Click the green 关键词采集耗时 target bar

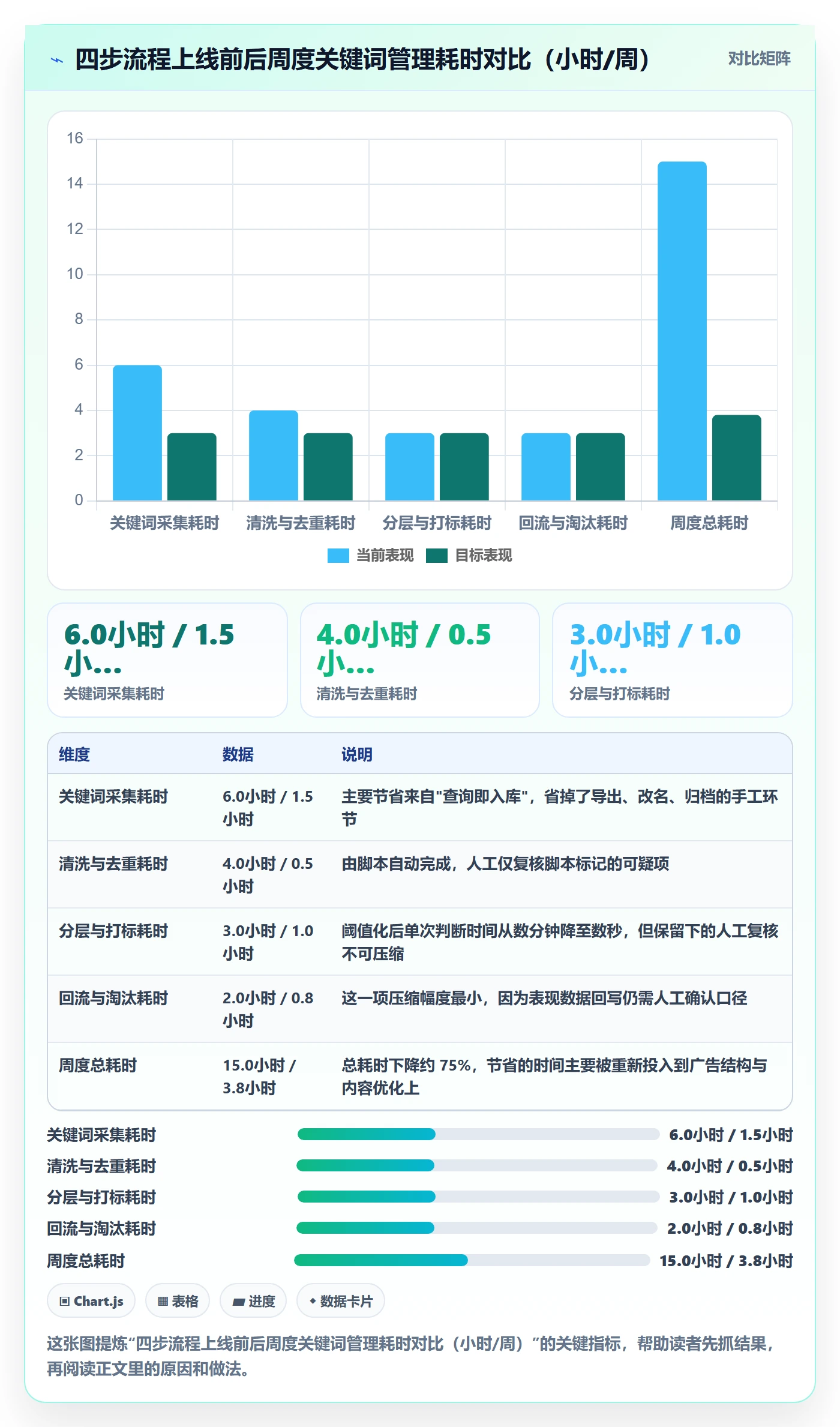[191, 467]
